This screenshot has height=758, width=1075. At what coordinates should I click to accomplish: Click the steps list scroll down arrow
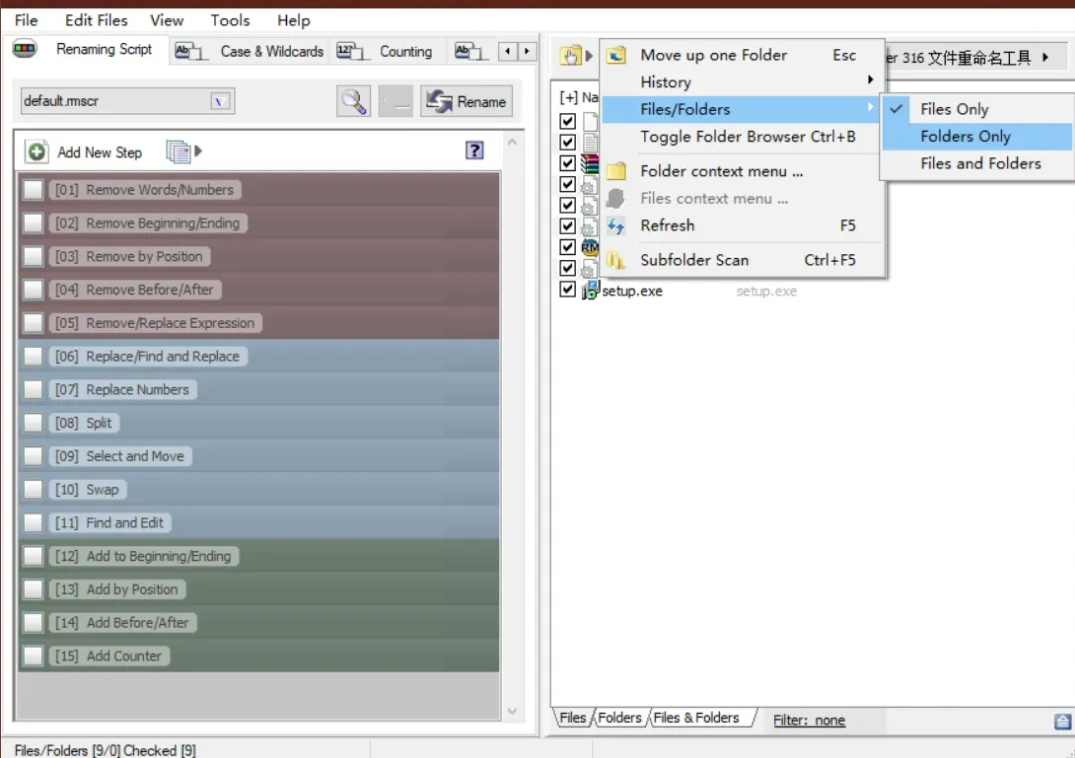pyautogui.click(x=512, y=711)
